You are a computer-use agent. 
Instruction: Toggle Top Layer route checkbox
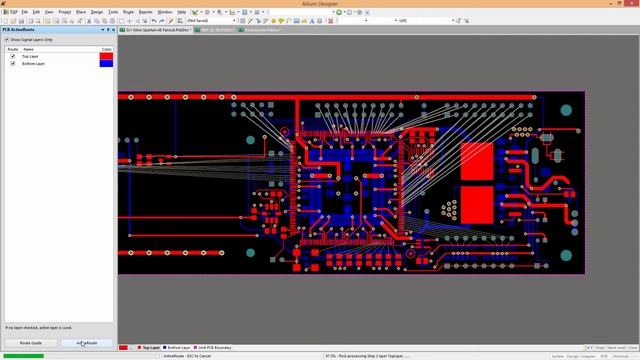pyautogui.click(x=13, y=56)
